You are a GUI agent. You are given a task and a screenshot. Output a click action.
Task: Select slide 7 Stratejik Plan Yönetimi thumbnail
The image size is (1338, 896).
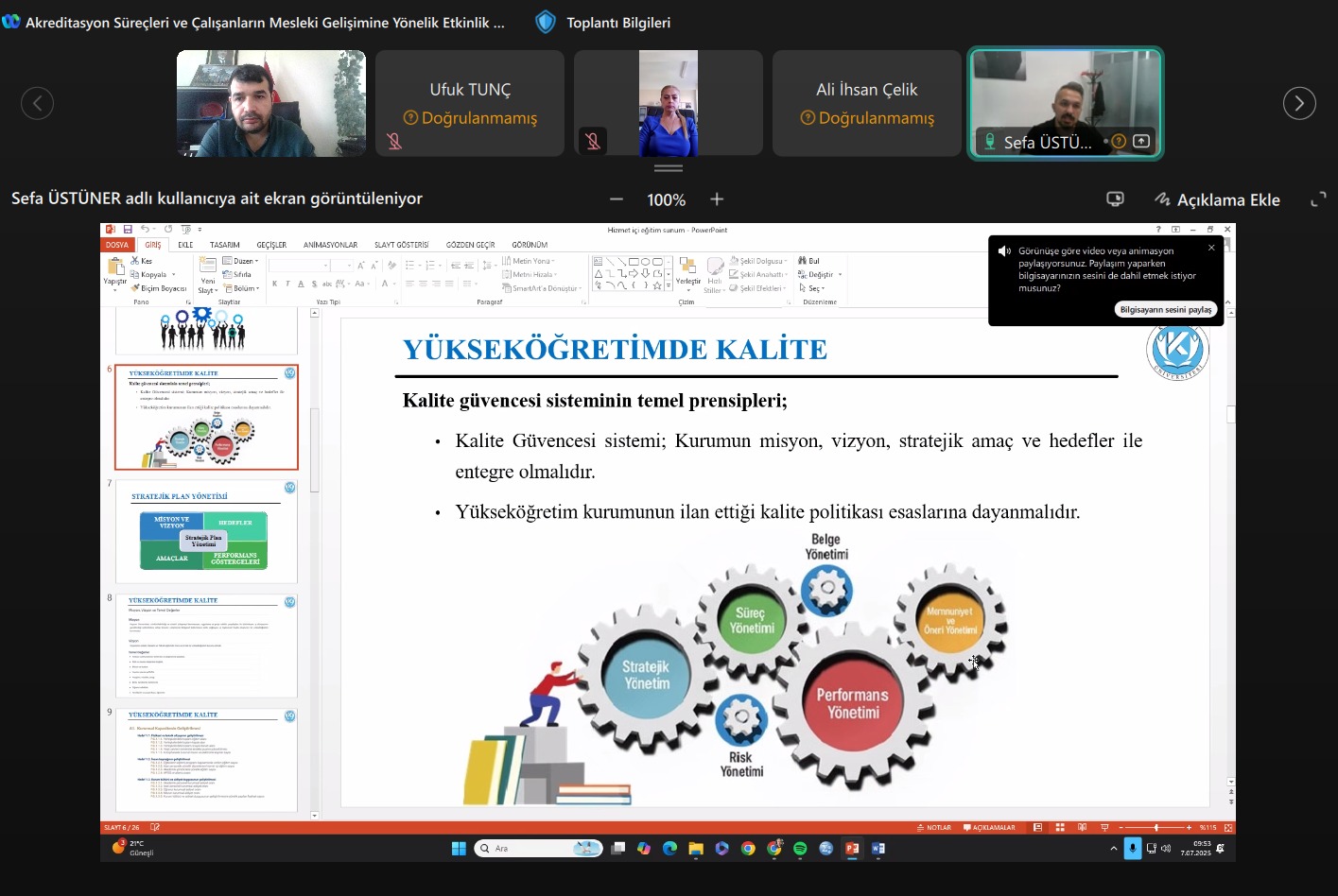coord(206,531)
